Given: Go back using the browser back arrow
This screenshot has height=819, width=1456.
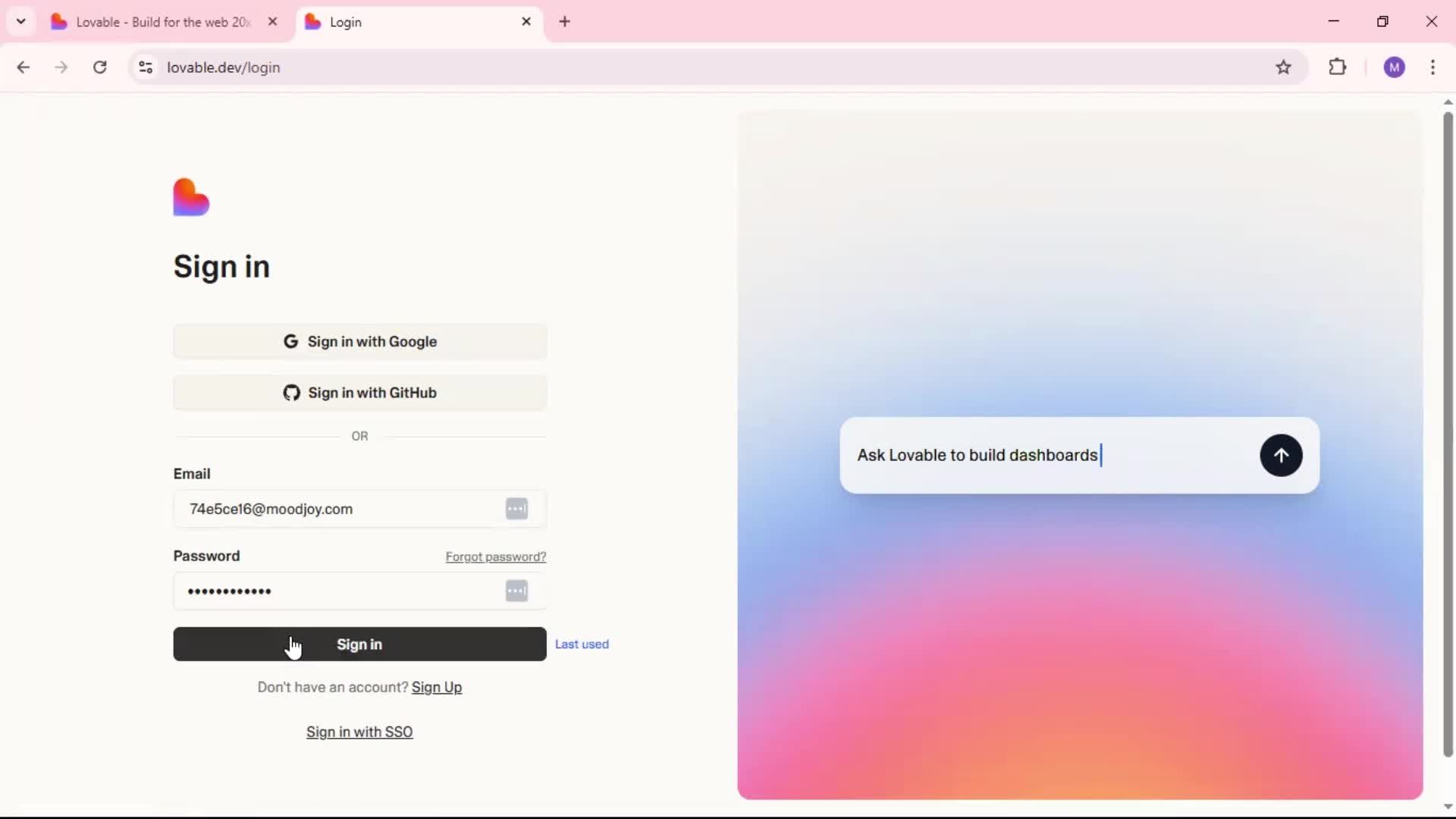Looking at the screenshot, I should 24,67.
